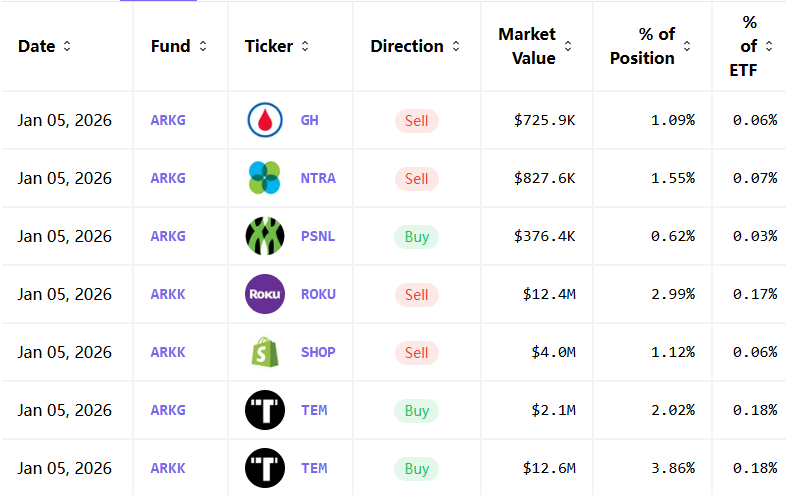
Task: Open the NTRA ticker link
Action: click(x=318, y=179)
